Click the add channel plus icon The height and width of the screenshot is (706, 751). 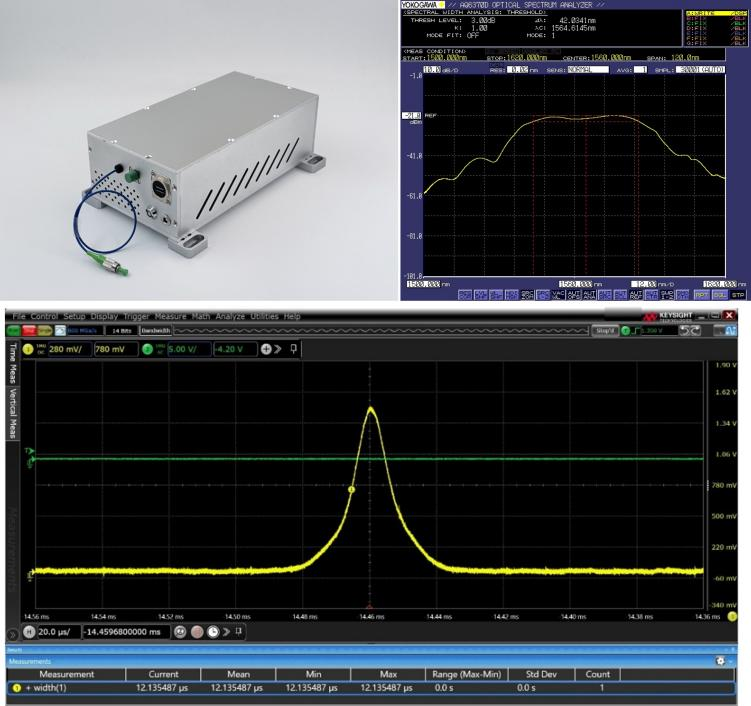click(x=267, y=348)
